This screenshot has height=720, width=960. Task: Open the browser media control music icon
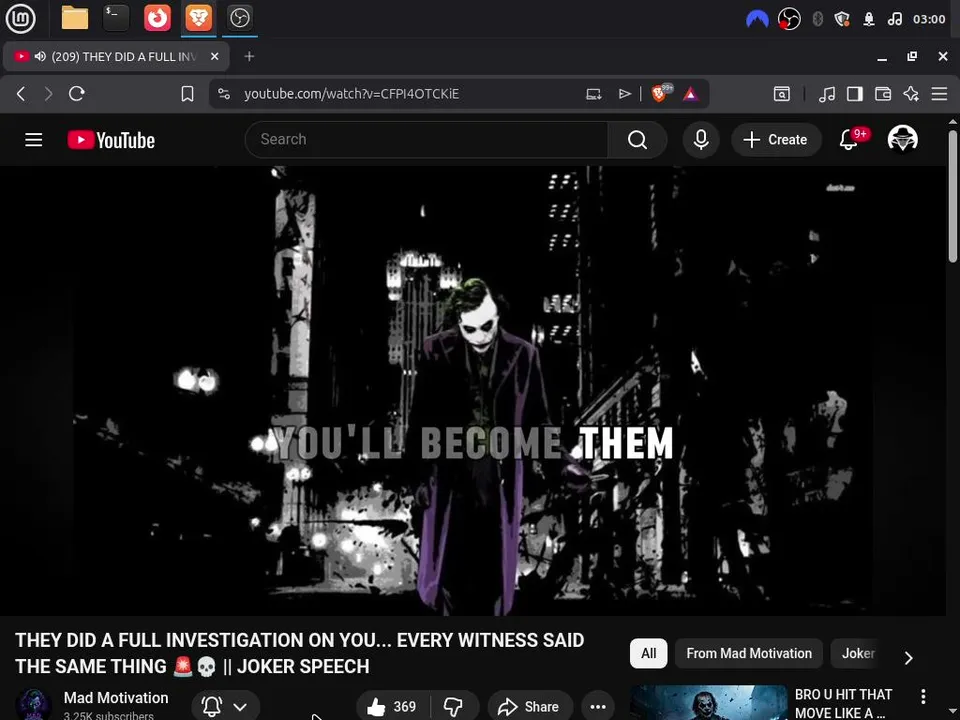click(827, 94)
